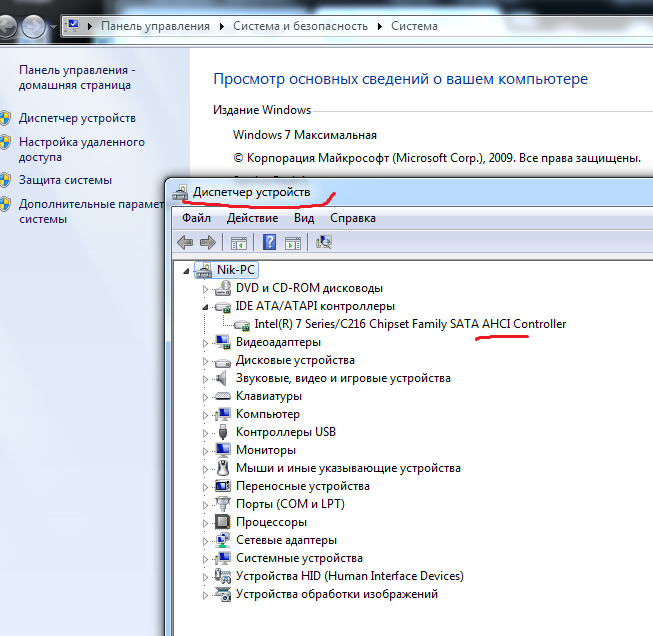The width and height of the screenshot is (653, 636).
Task: Expand the Сетевые адаптеры node
Action: click(x=205, y=541)
